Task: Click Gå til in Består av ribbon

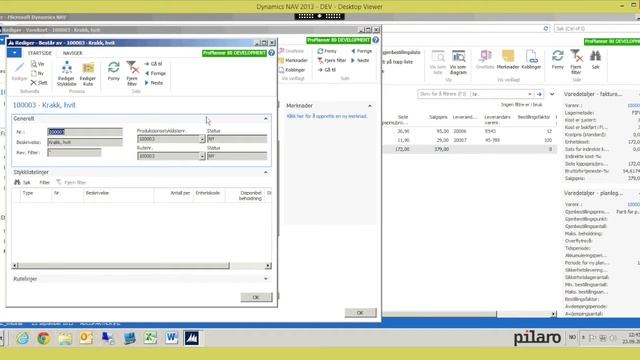Action: pyautogui.click(x=153, y=64)
